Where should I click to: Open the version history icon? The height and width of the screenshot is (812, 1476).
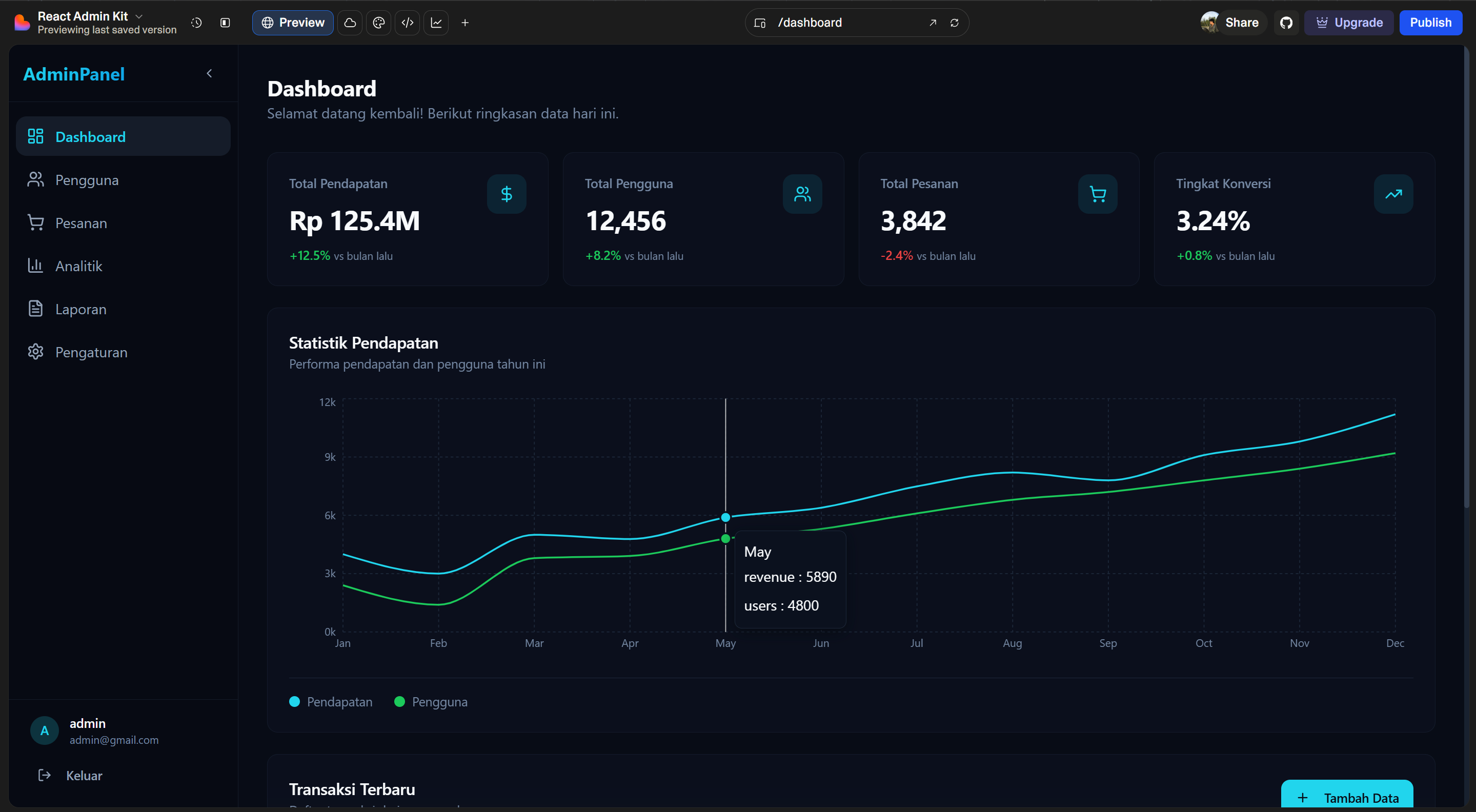pyautogui.click(x=196, y=23)
